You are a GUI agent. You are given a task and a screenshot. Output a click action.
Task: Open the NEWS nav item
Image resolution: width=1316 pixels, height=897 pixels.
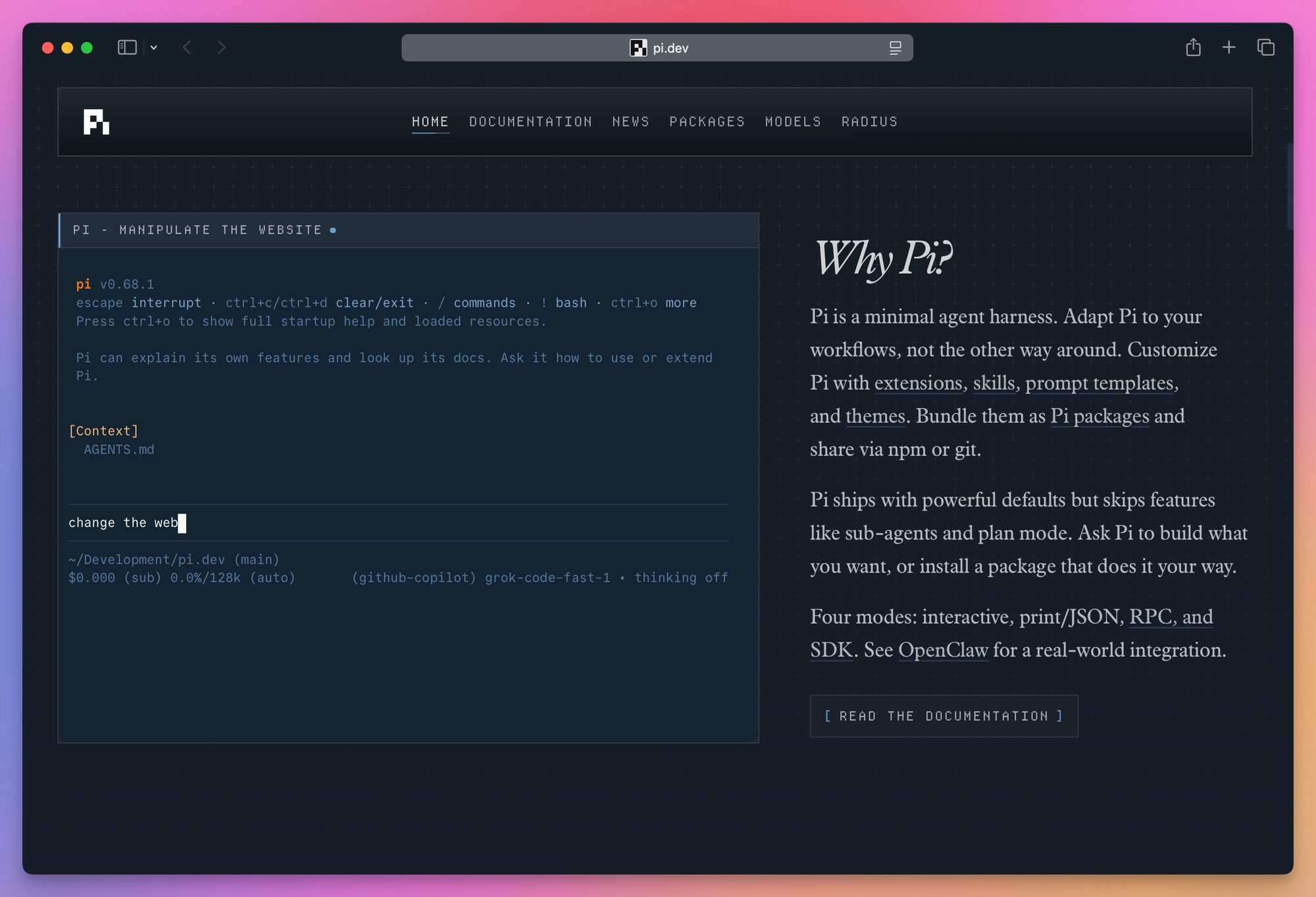click(630, 122)
